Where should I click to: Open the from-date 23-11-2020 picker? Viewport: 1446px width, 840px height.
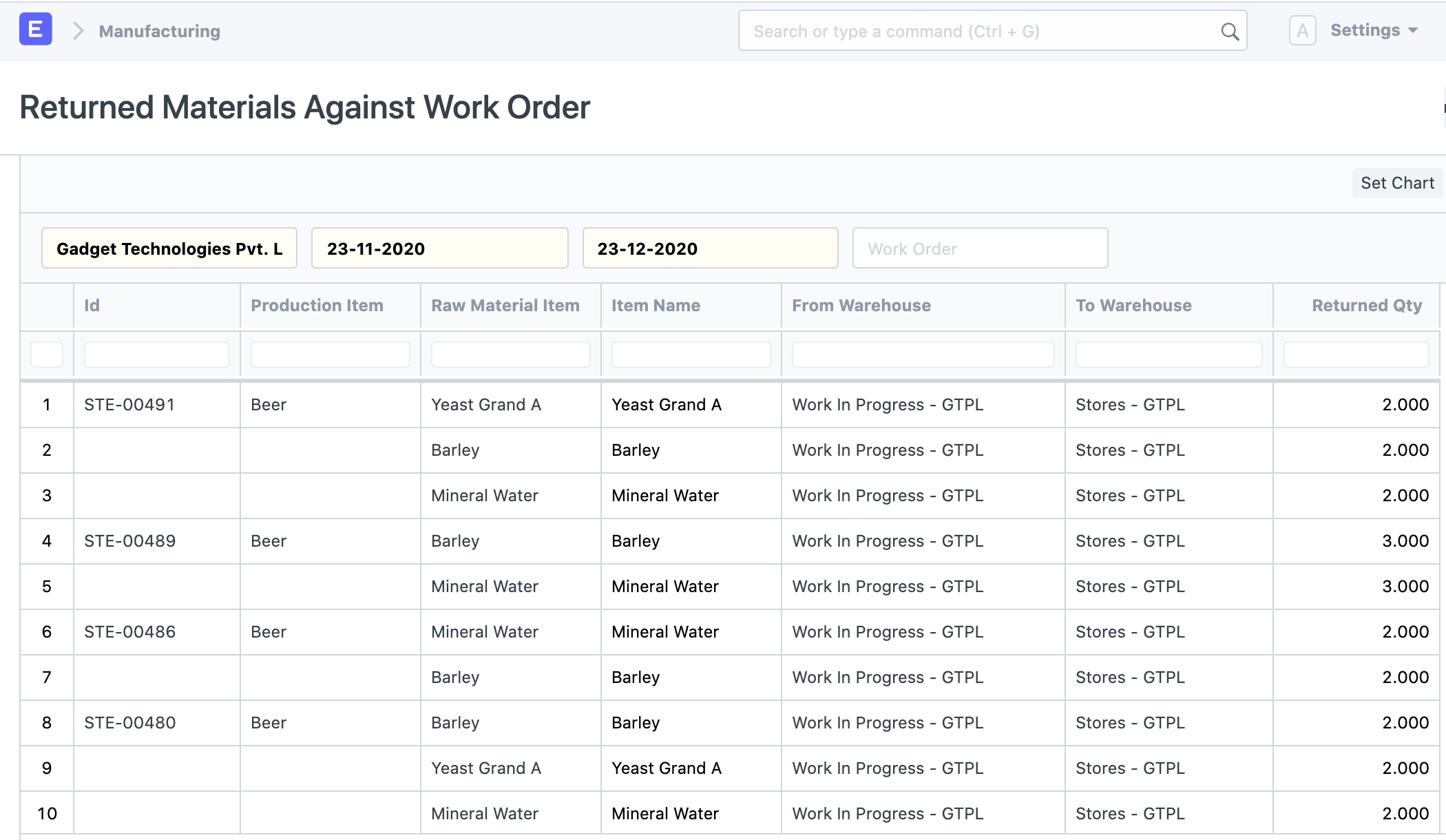tap(439, 249)
